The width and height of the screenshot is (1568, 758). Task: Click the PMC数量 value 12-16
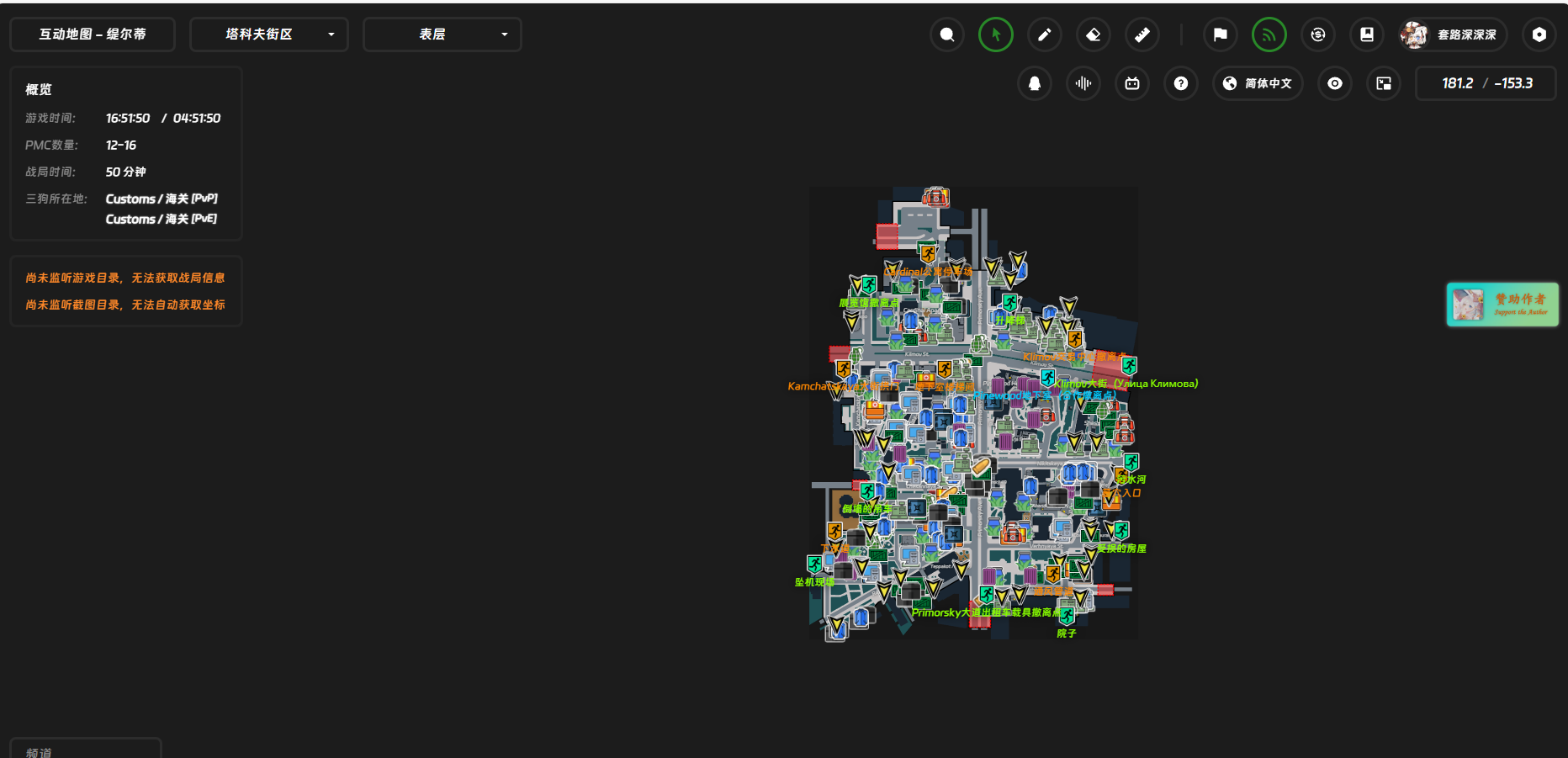[121, 145]
